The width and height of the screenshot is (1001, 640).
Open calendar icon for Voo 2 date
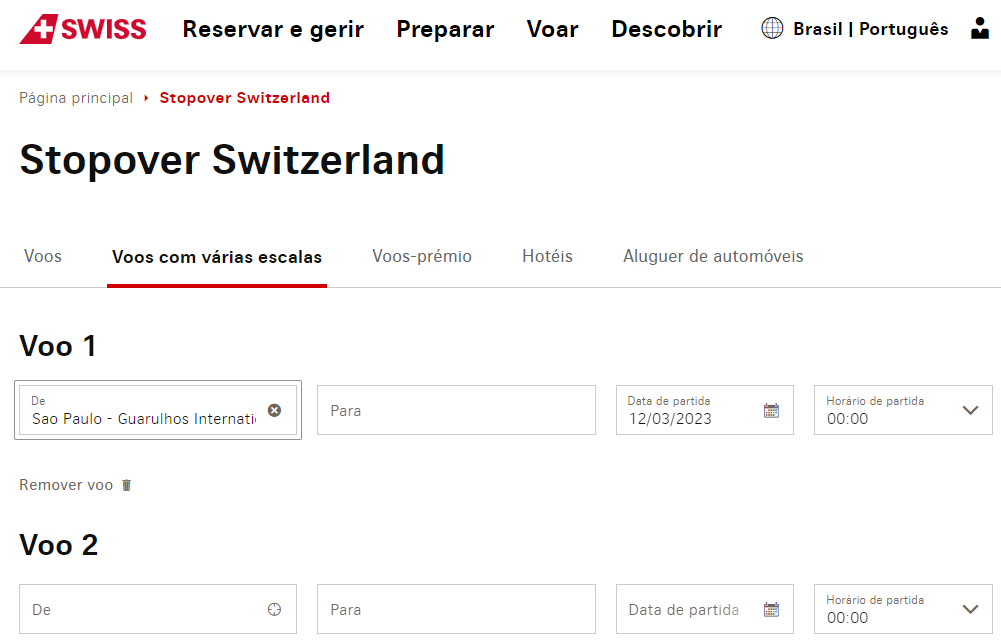tap(771, 609)
